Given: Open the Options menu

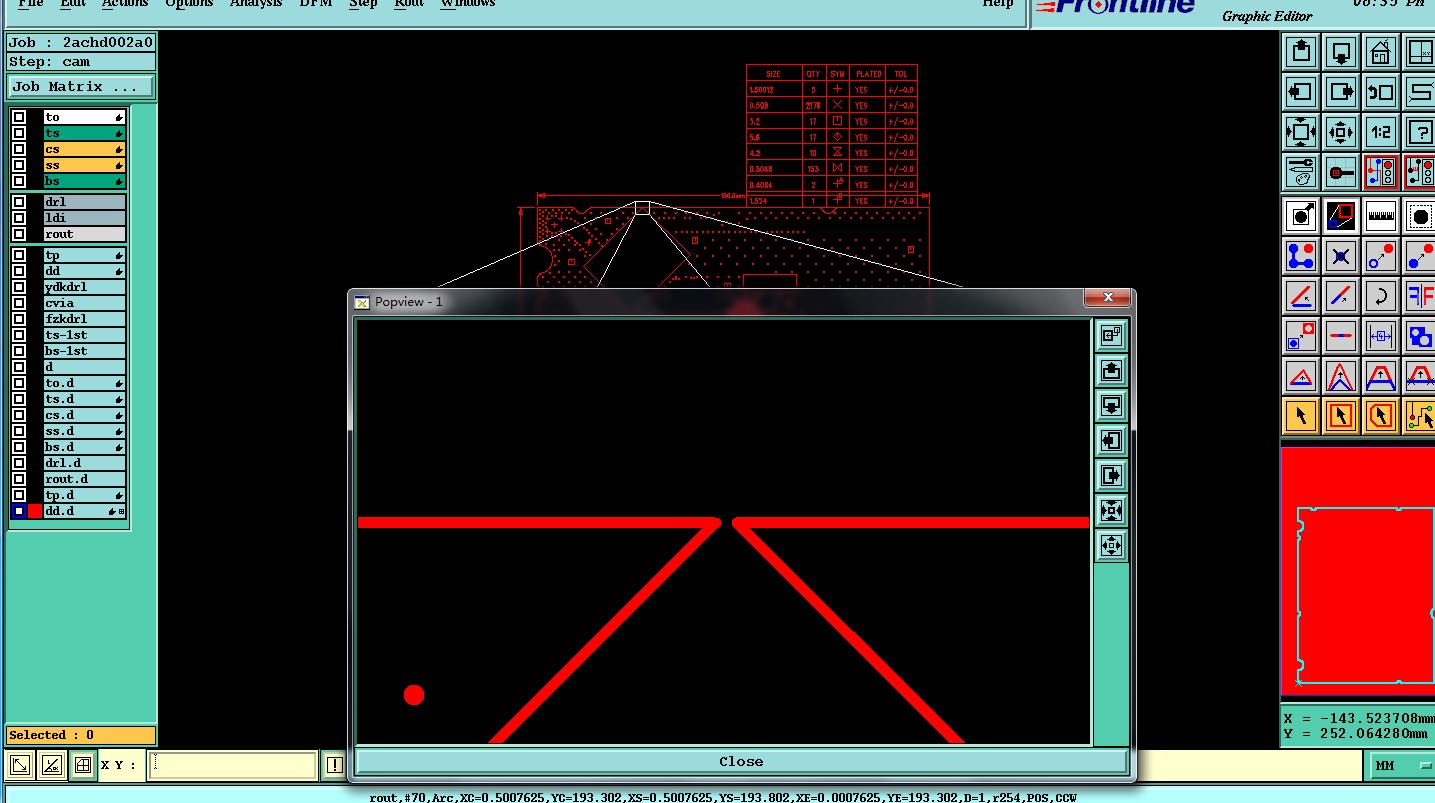Looking at the screenshot, I should click(x=189, y=4).
